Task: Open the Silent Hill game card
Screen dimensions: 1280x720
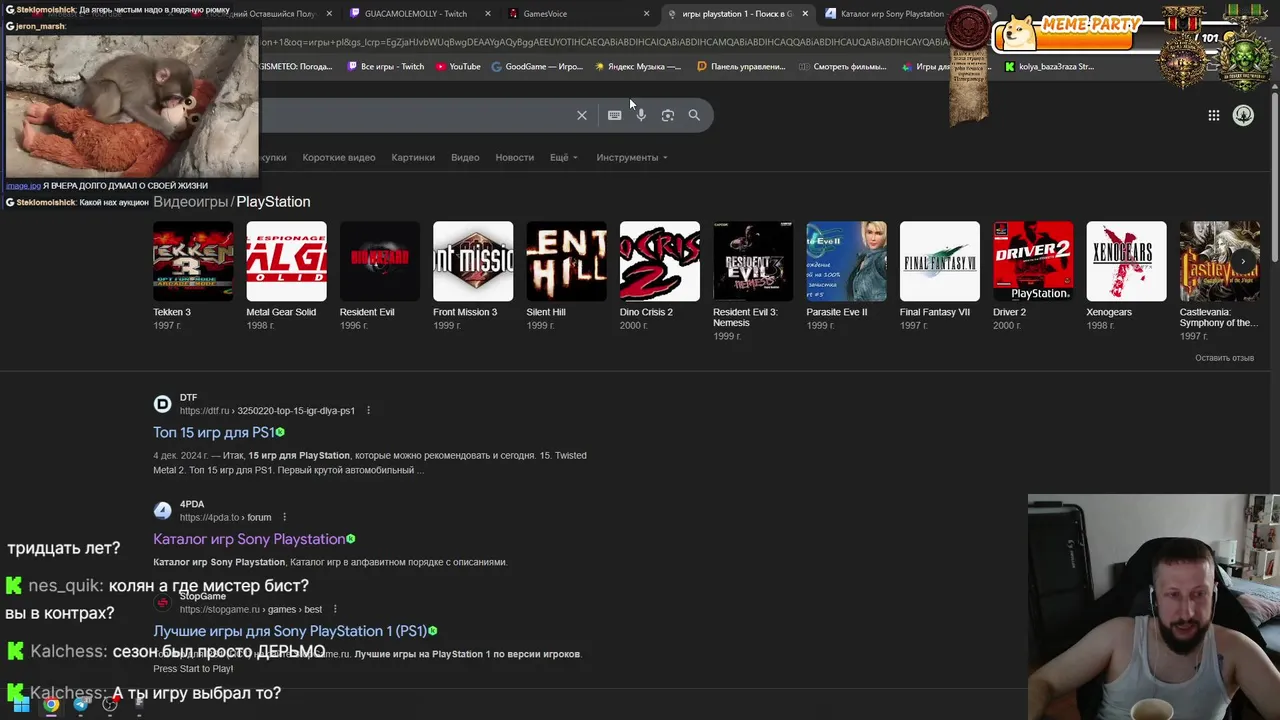Action: point(566,275)
